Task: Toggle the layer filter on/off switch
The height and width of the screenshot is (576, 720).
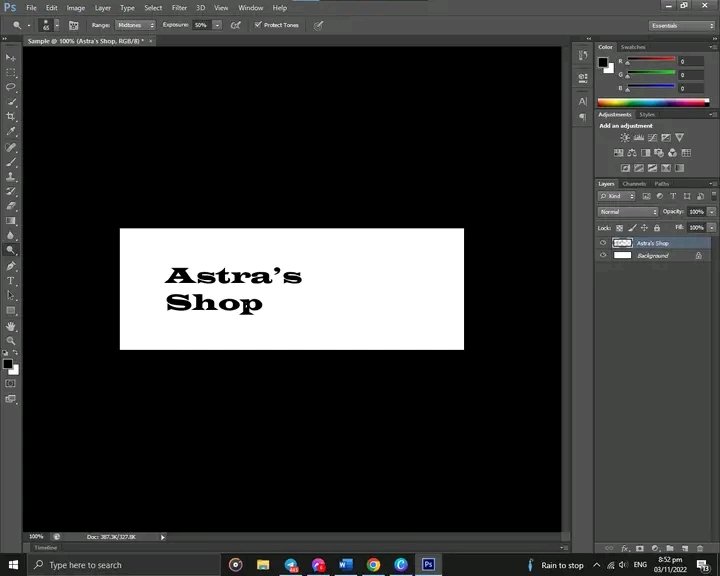Action: 714,196
